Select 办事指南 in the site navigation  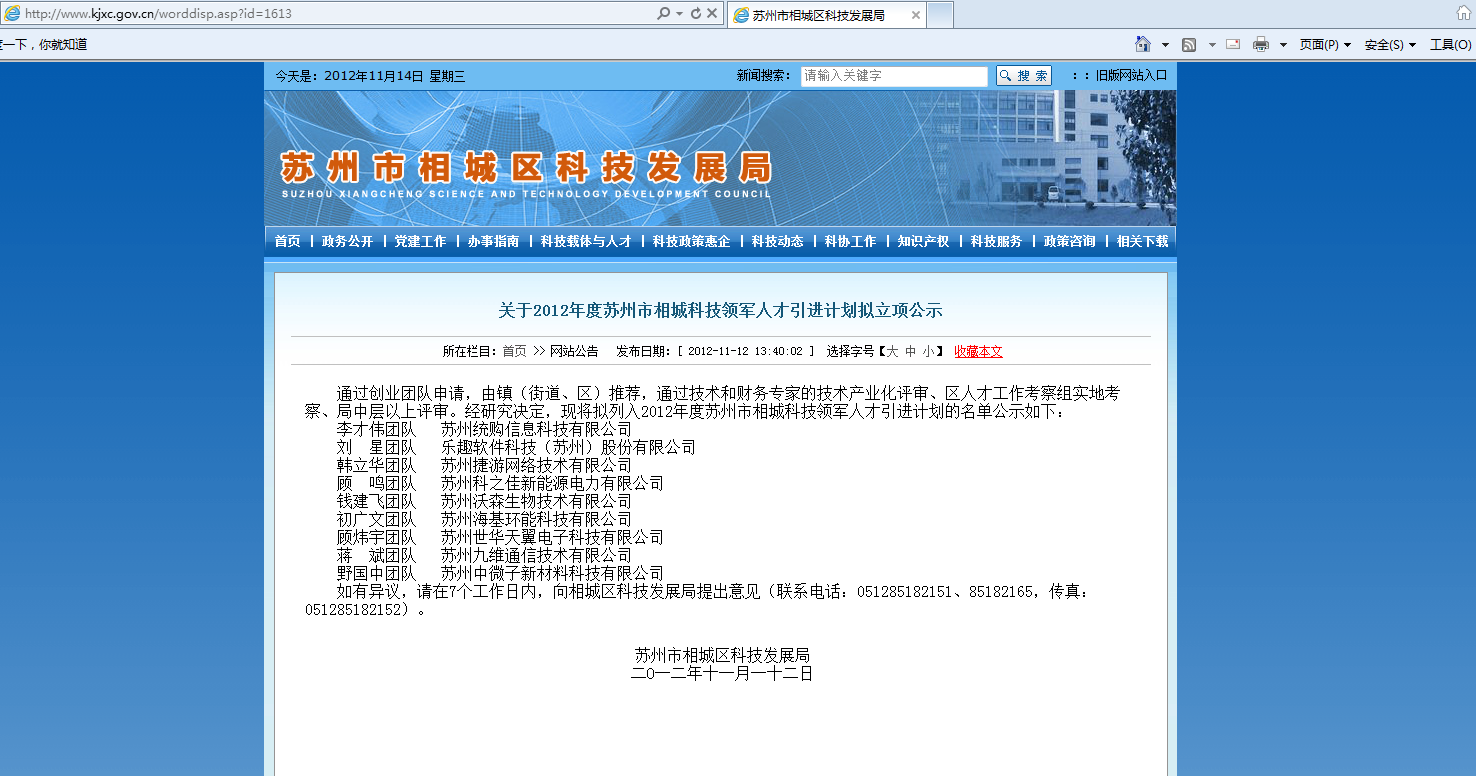(x=493, y=241)
